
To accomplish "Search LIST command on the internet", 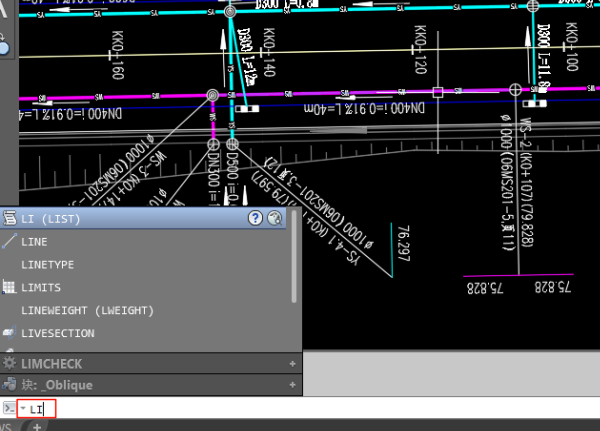I will pos(275,218).
